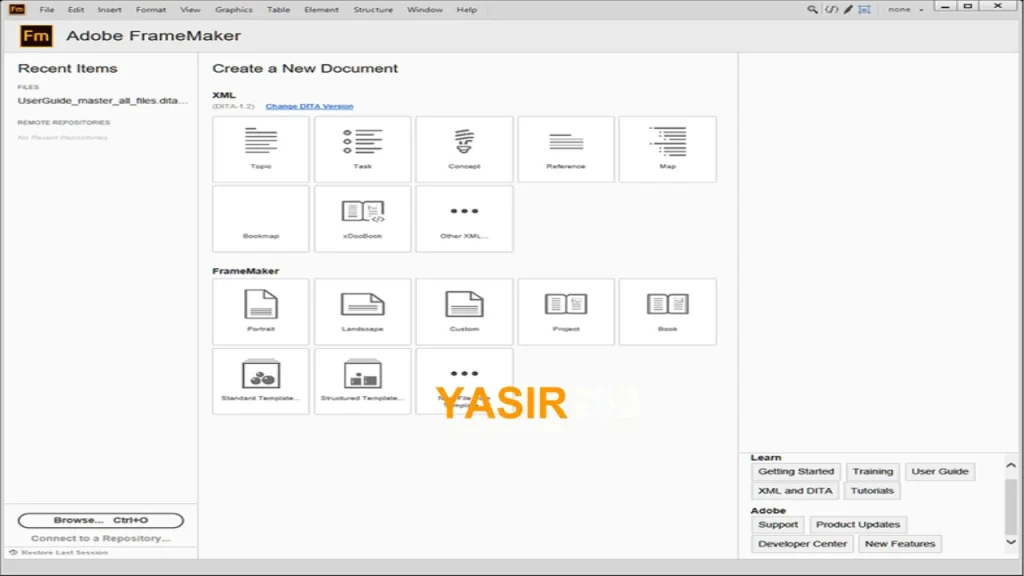Click the search magnifier icon in top bar
The height and width of the screenshot is (576, 1024).
point(812,10)
